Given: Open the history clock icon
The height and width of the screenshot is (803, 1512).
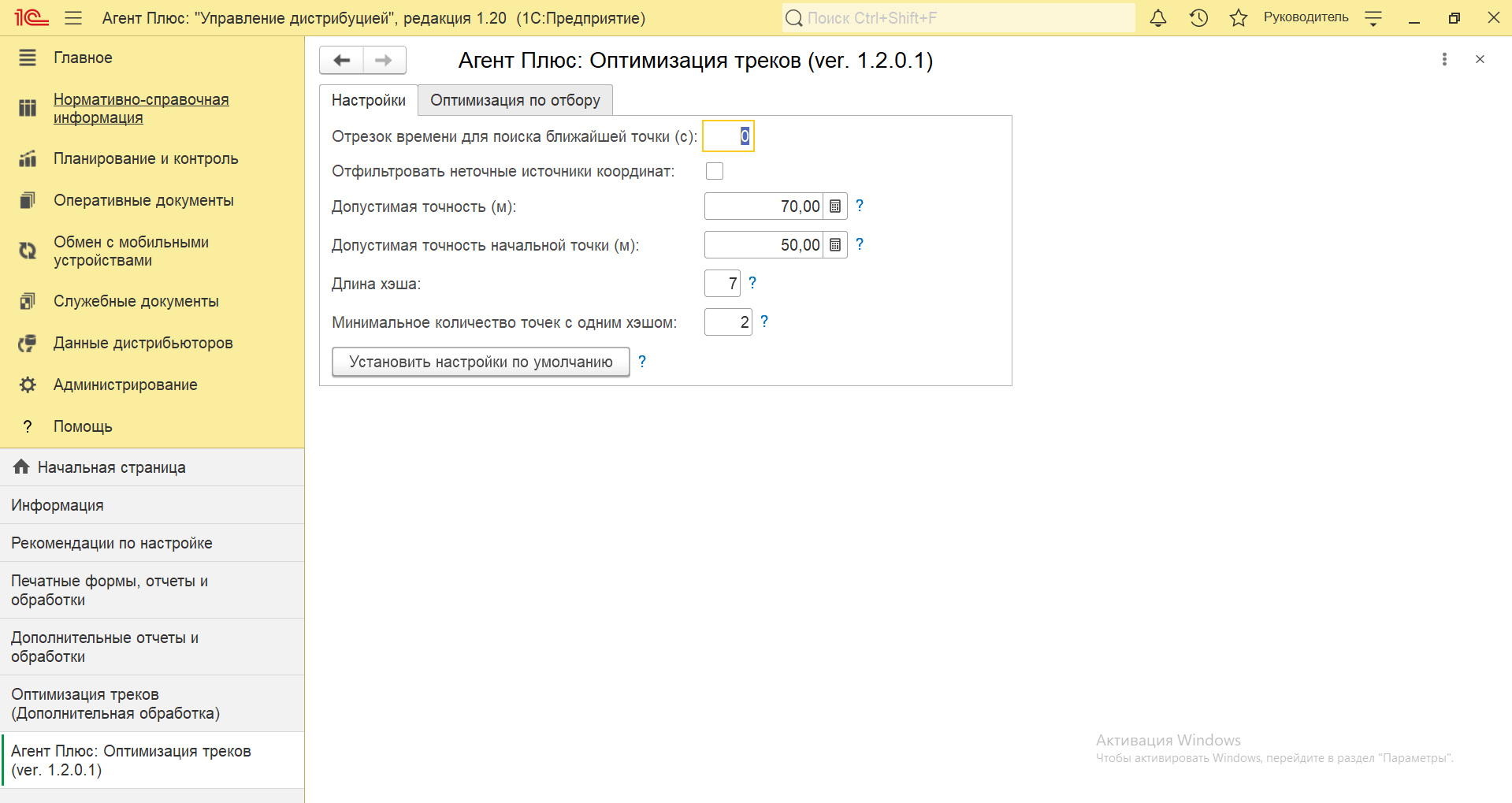Looking at the screenshot, I should click(1198, 18).
